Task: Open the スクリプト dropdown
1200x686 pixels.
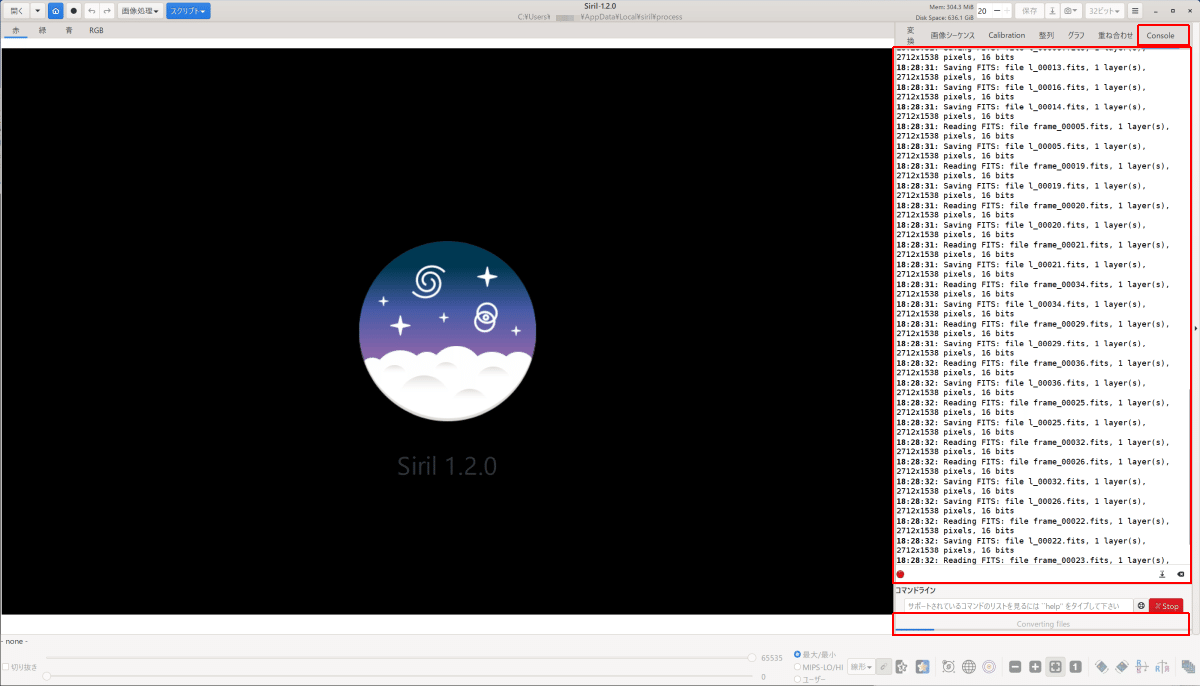Action: pos(188,11)
